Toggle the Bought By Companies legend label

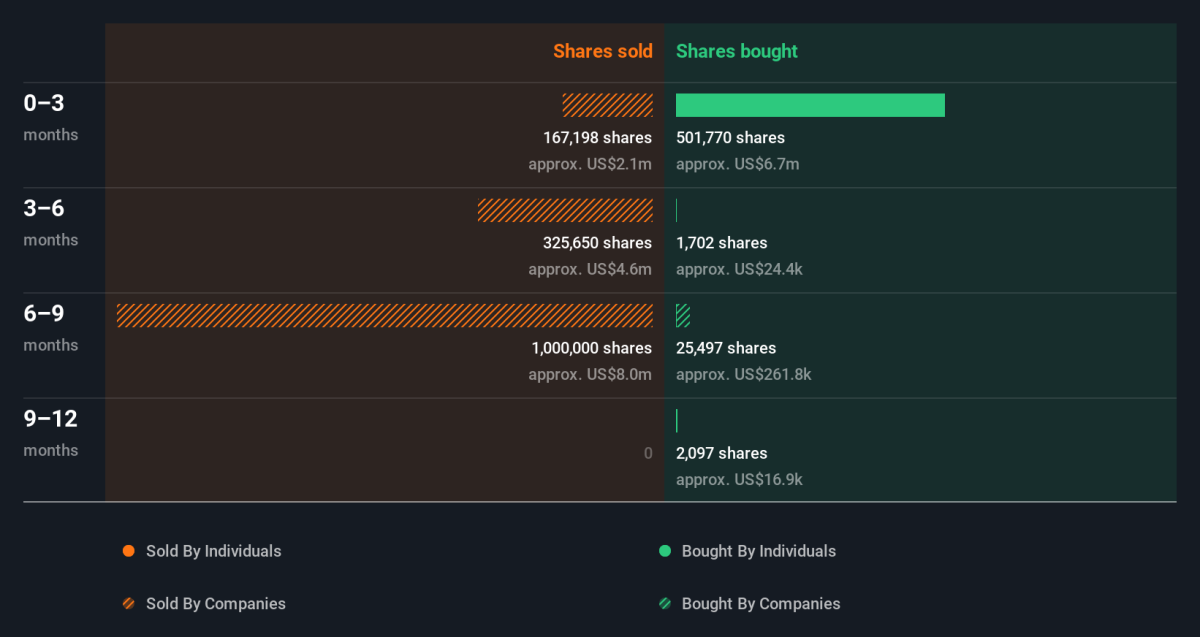coord(760,604)
